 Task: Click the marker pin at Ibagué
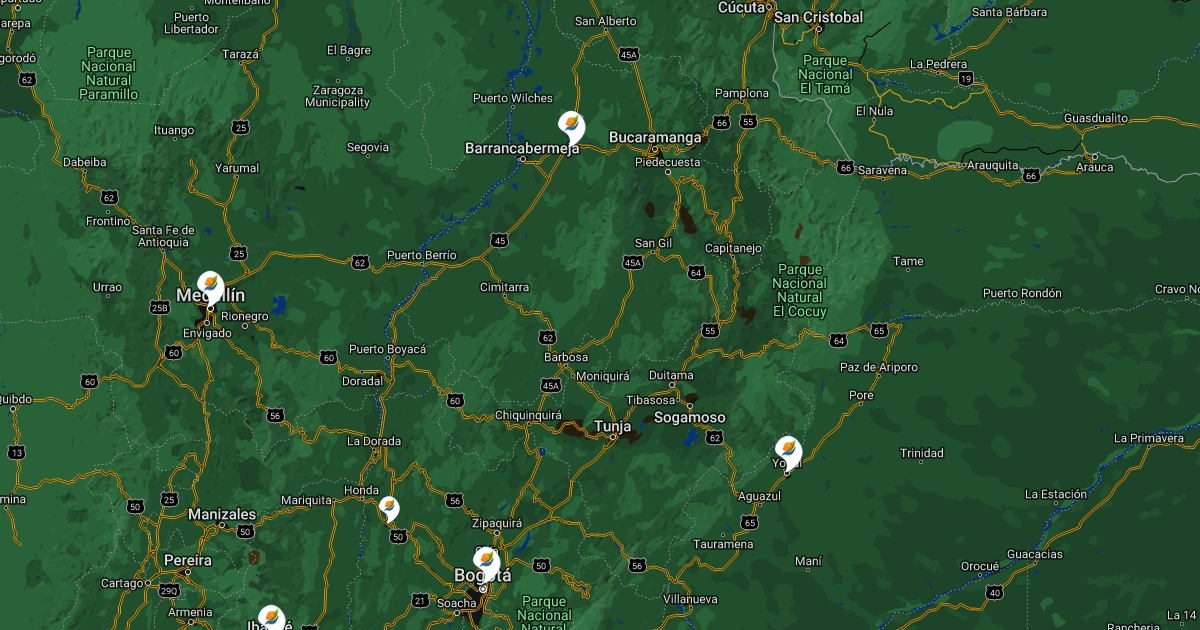pyautogui.click(x=271, y=619)
